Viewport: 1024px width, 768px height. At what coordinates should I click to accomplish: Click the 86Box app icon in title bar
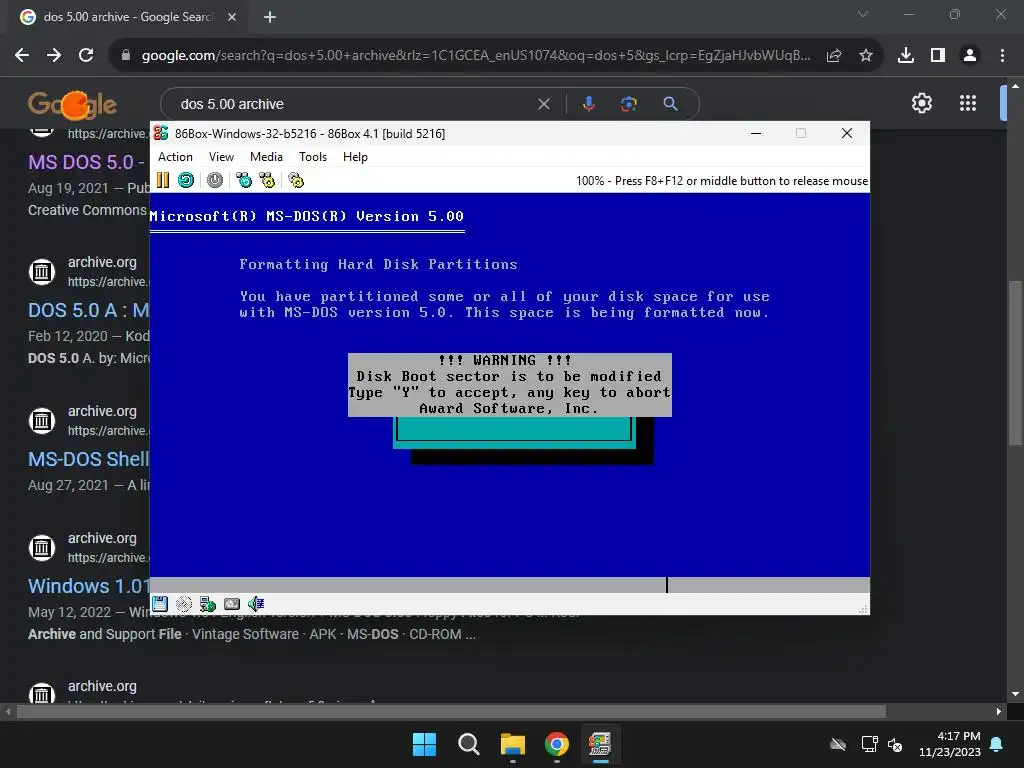click(x=161, y=133)
